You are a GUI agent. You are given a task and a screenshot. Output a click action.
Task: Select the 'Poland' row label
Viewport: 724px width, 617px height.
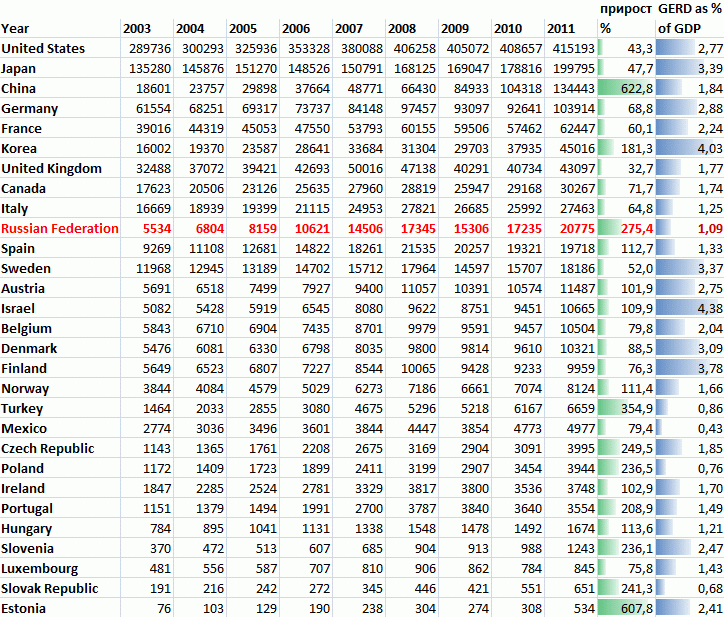click(22, 469)
